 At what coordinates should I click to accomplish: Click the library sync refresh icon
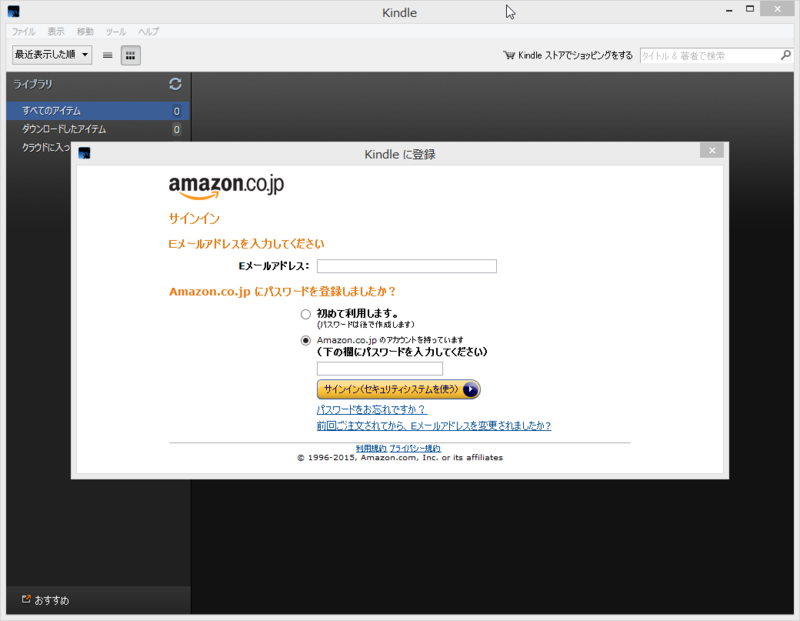point(175,84)
